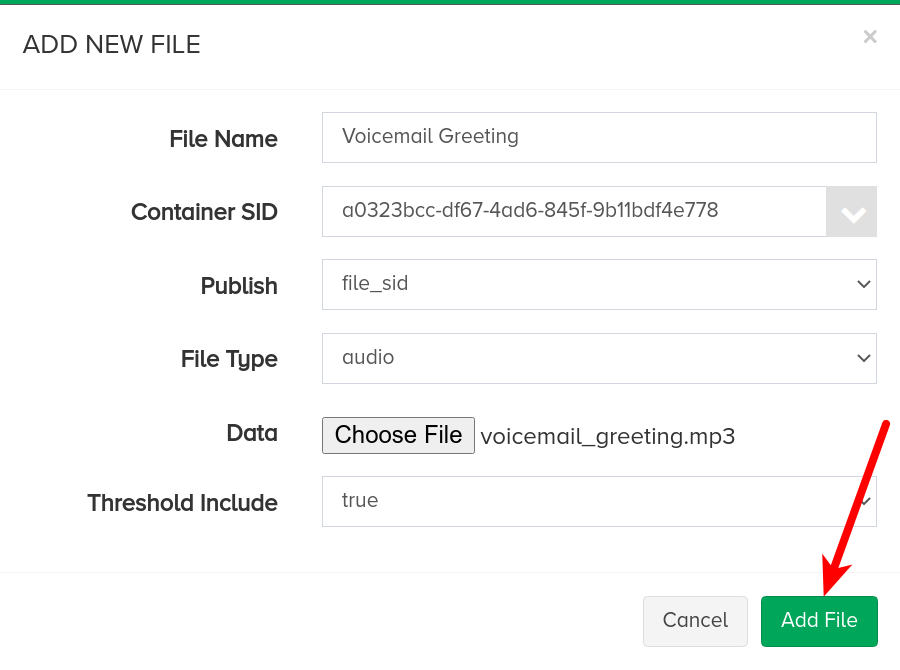Close the Add New File dialog
This screenshot has width=900, height=670.
(870, 37)
